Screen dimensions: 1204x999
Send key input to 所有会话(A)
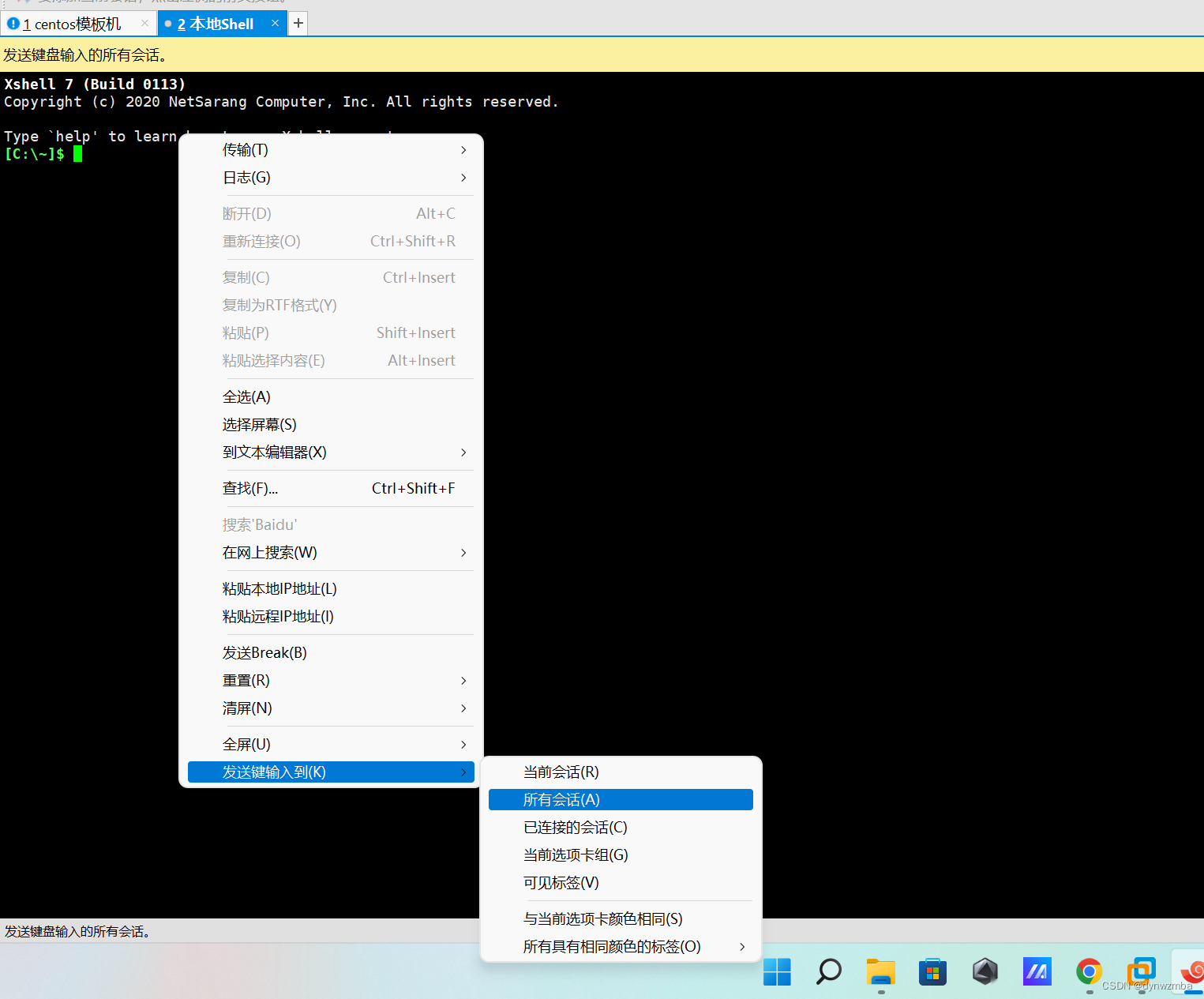tap(621, 800)
